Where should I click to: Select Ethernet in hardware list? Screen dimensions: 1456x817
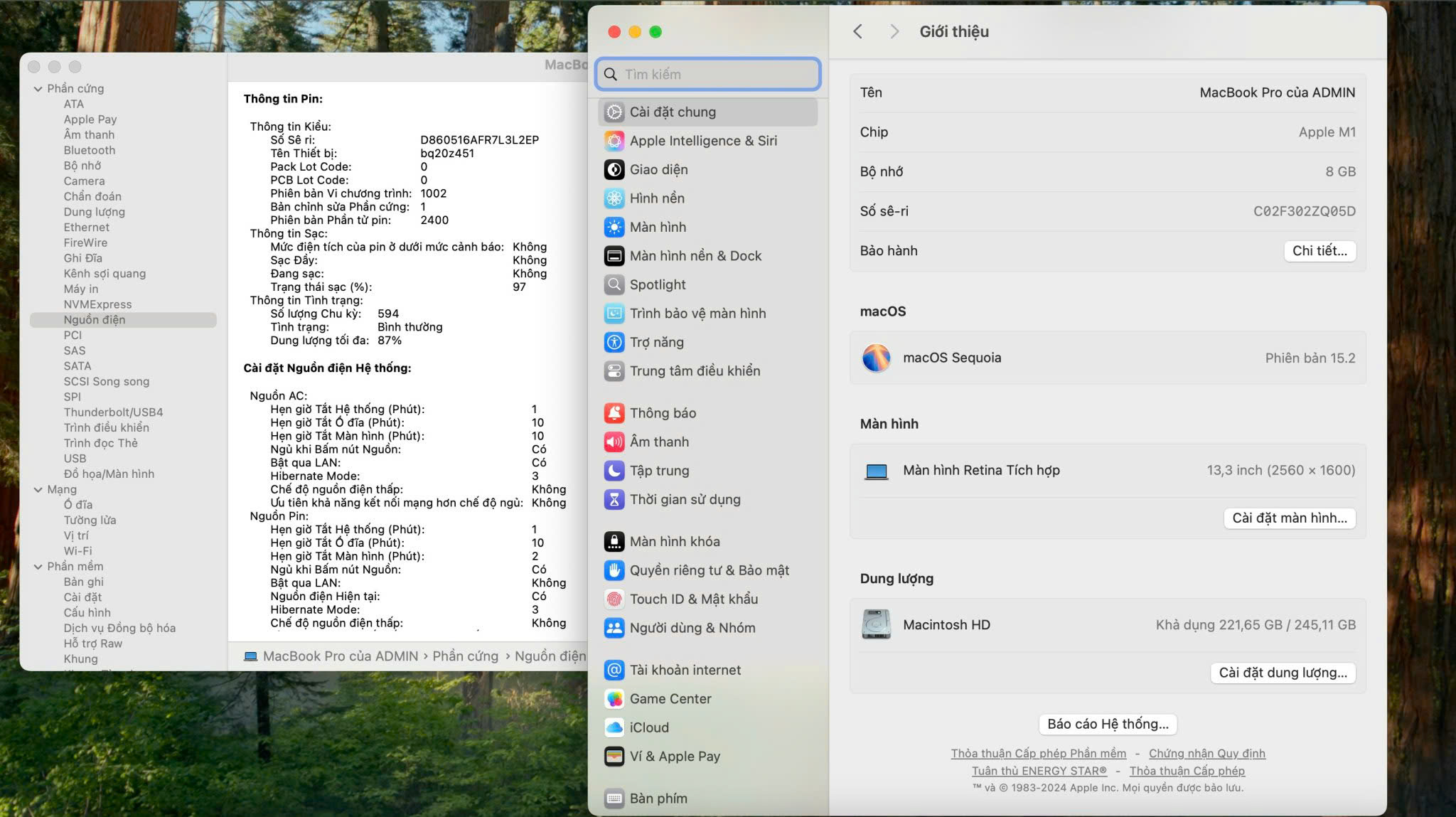pyautogui.click(x=87, y=228)
